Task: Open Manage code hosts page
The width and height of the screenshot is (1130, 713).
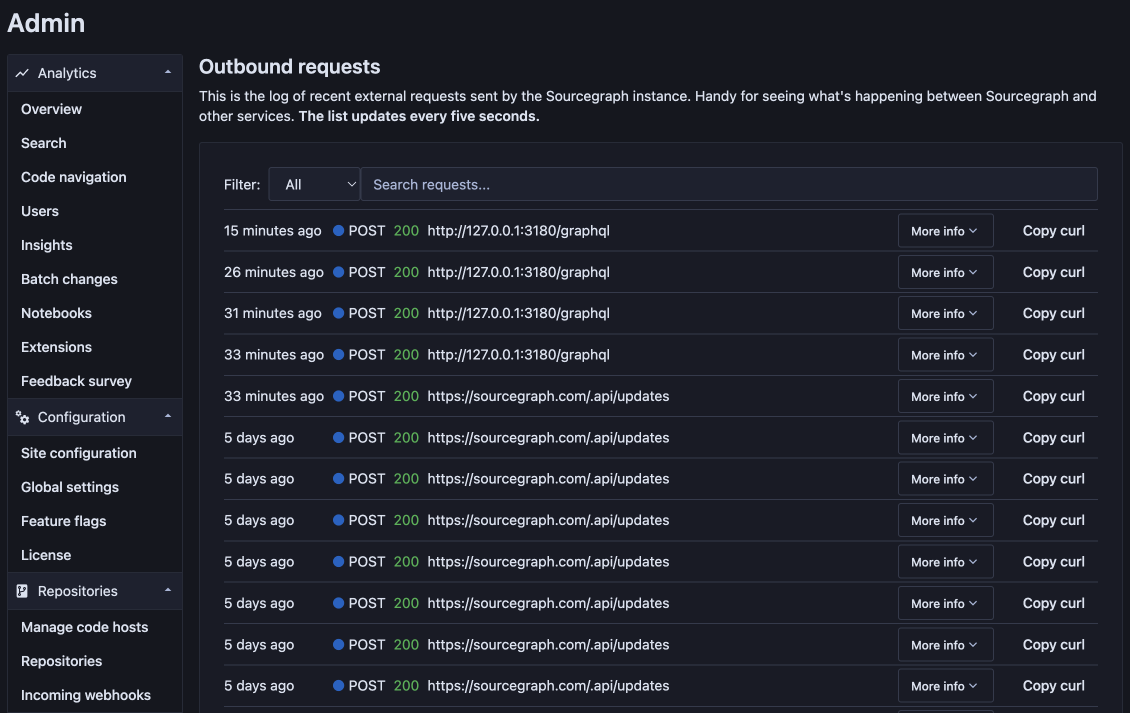Action: click(84, 627)
